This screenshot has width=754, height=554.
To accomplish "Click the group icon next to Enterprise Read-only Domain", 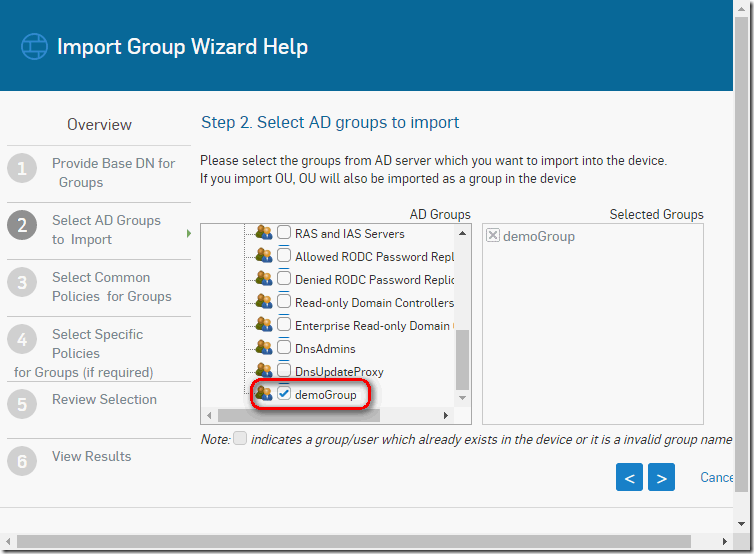I will click(264, 325).
